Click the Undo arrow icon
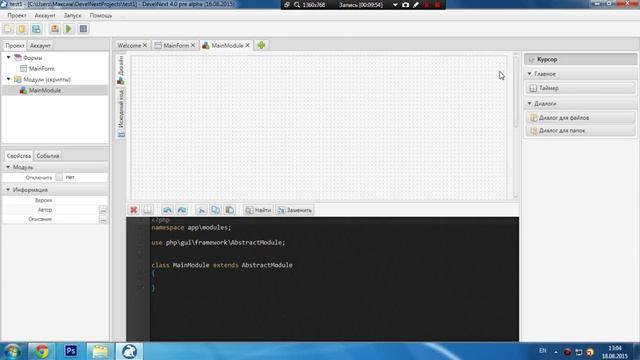This screenshot has width=640, height=360. coord(167,210)
